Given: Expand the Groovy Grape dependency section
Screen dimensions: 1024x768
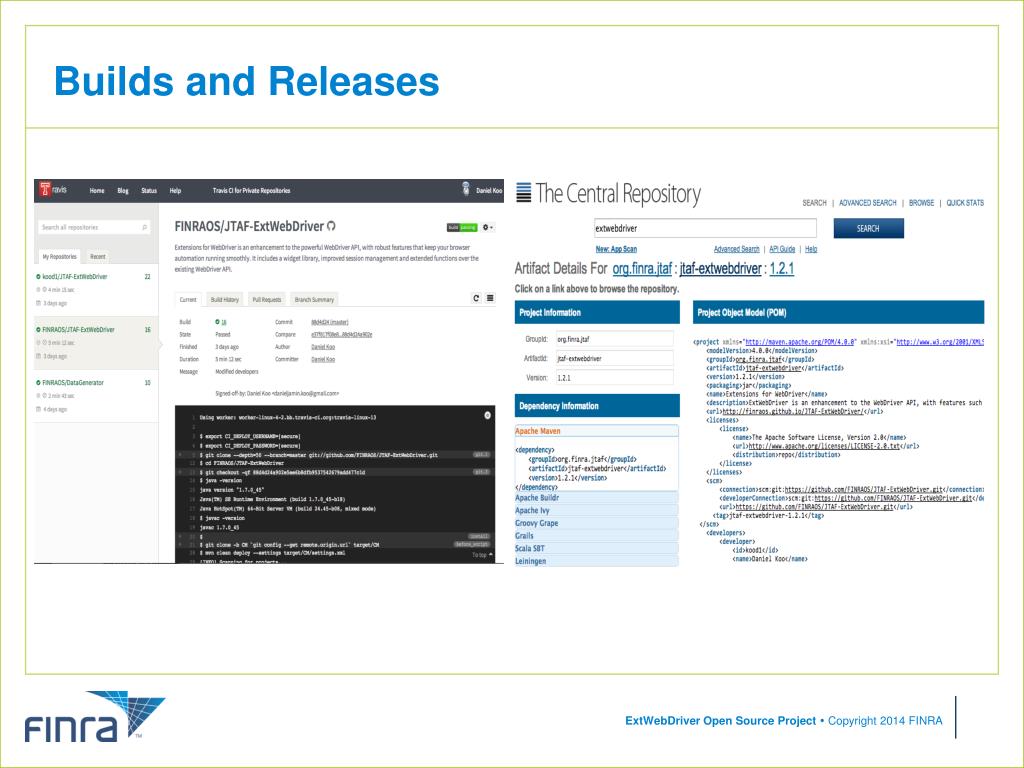Looking at the screenshot, I should pos(596,523).
